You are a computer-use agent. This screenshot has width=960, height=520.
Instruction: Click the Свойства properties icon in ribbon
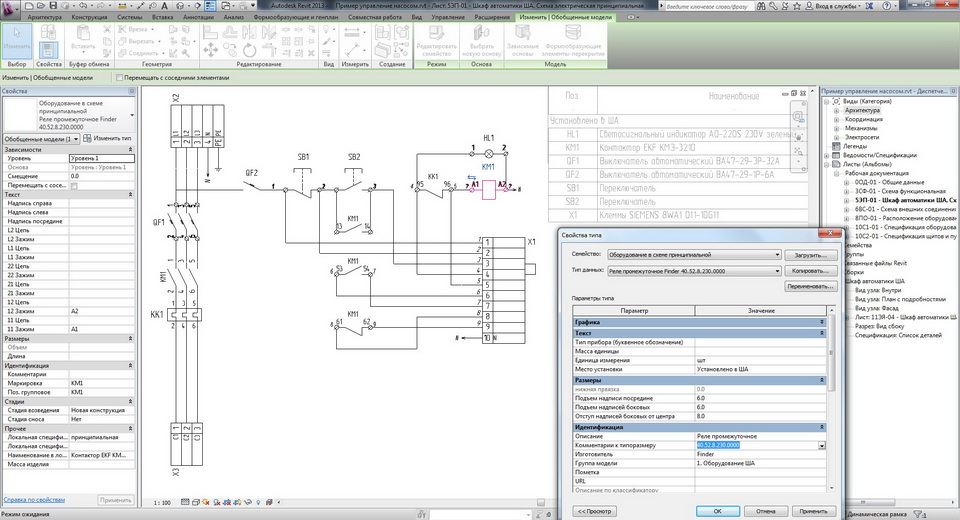(48, 50)
